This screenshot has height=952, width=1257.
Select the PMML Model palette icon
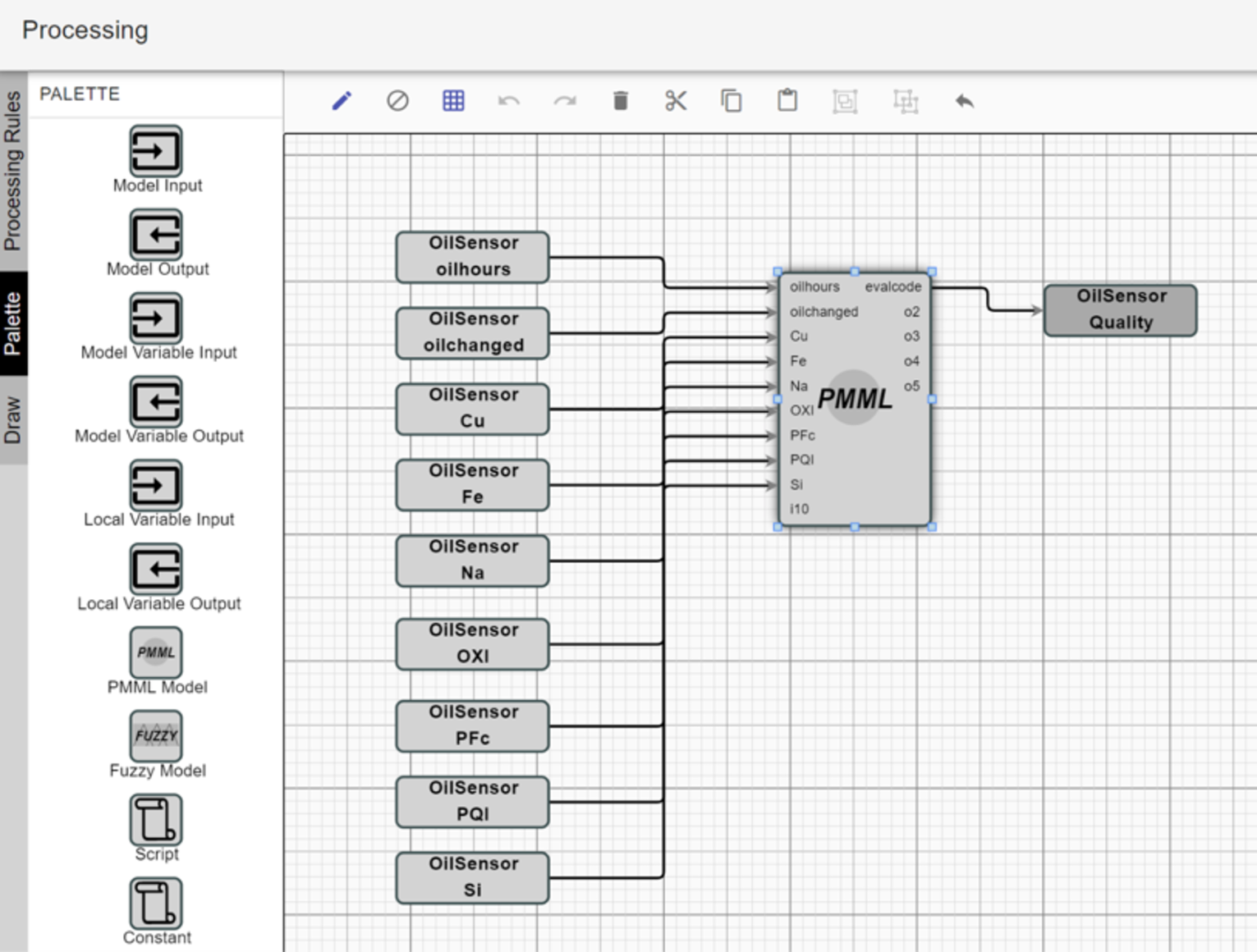point(154,652)
